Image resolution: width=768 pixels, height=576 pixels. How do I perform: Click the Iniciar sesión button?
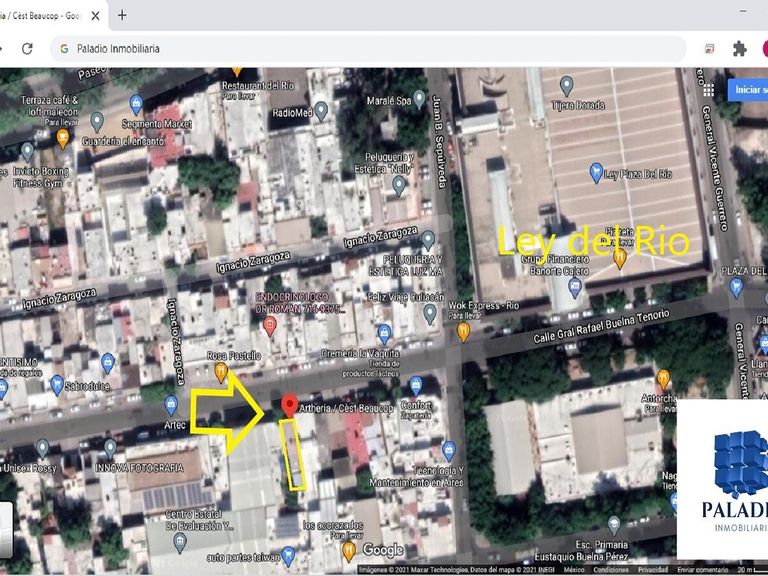click(748, 90)
